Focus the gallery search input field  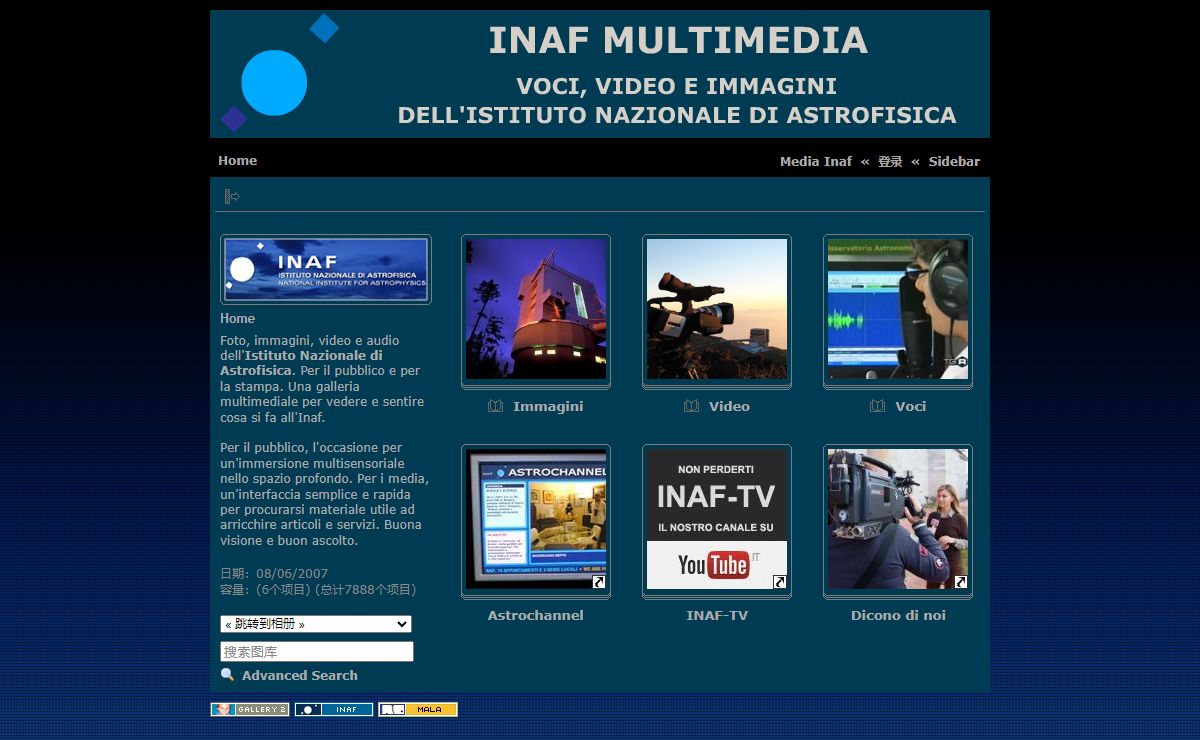317,652
